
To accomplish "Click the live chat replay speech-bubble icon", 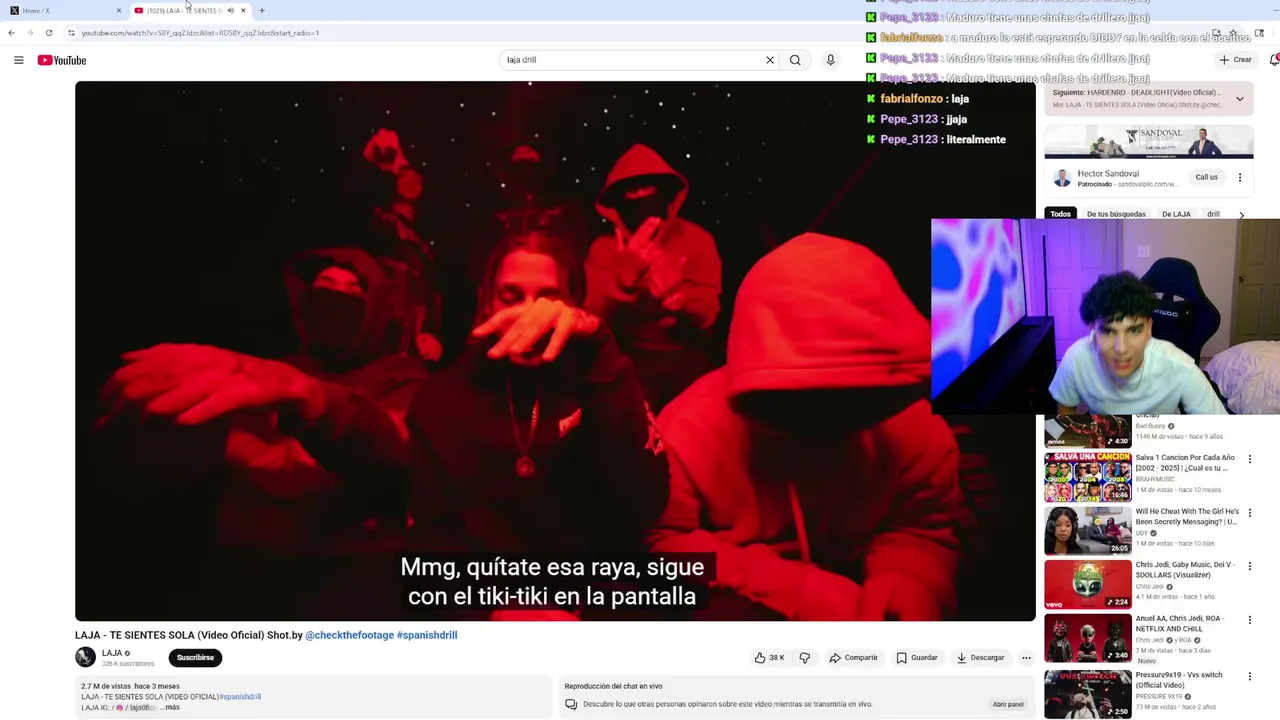I will [x=571, y=704].
